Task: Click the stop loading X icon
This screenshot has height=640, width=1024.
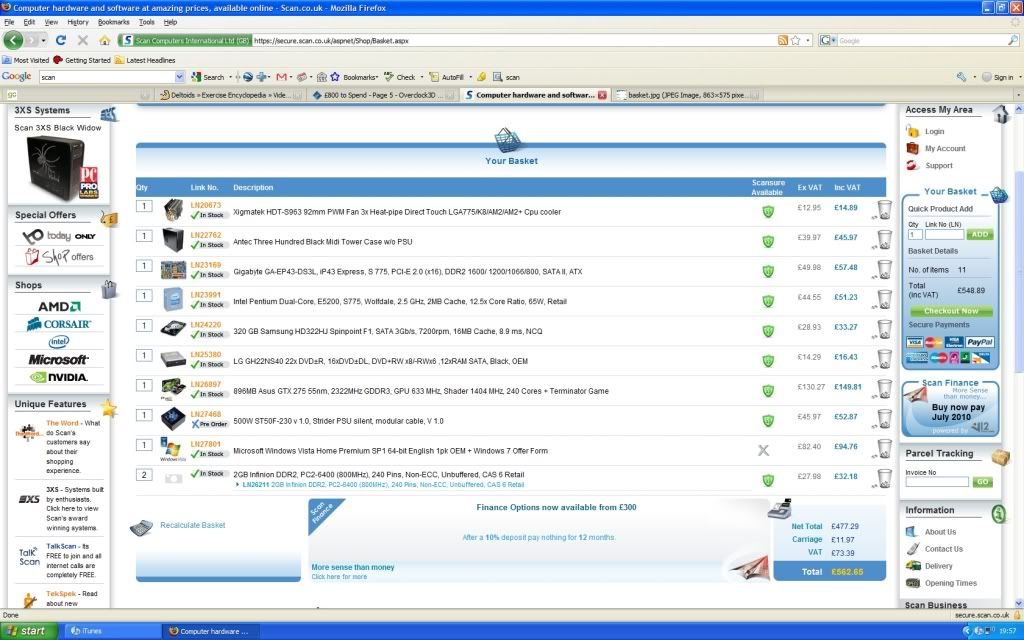Action: pos(83,40)
